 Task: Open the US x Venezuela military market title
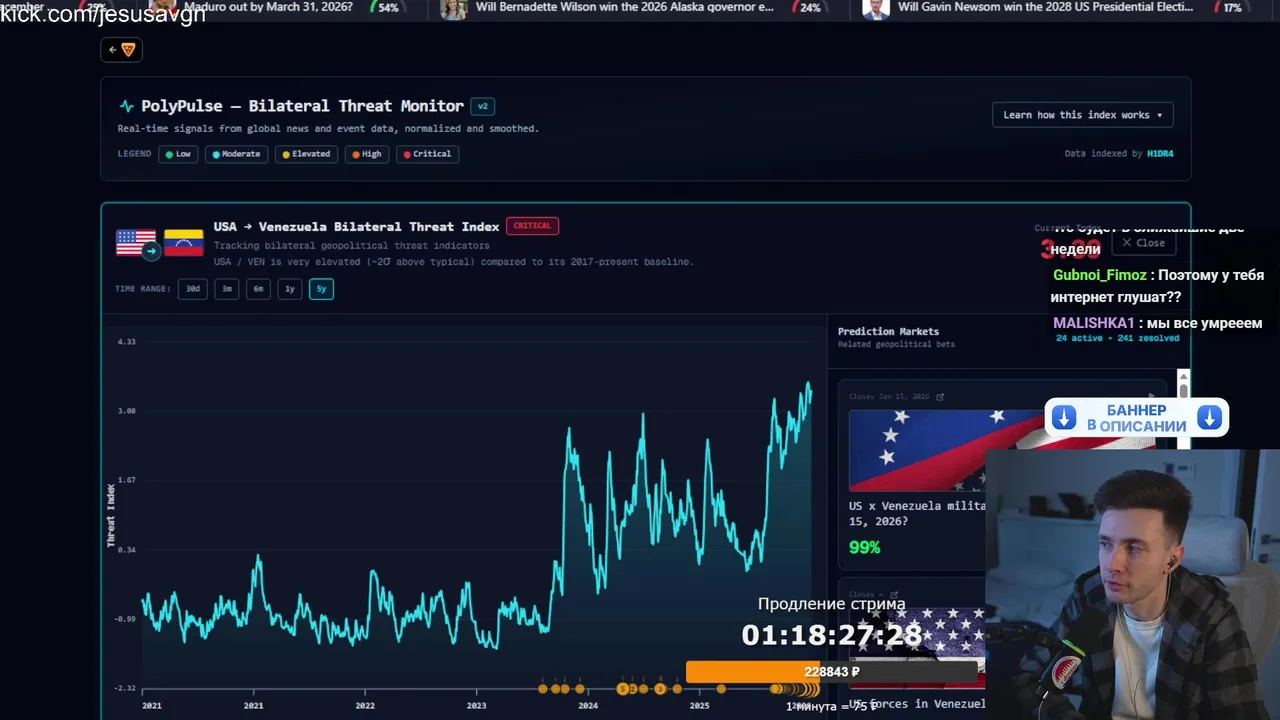pyautogui.click(x=917, y=514)
